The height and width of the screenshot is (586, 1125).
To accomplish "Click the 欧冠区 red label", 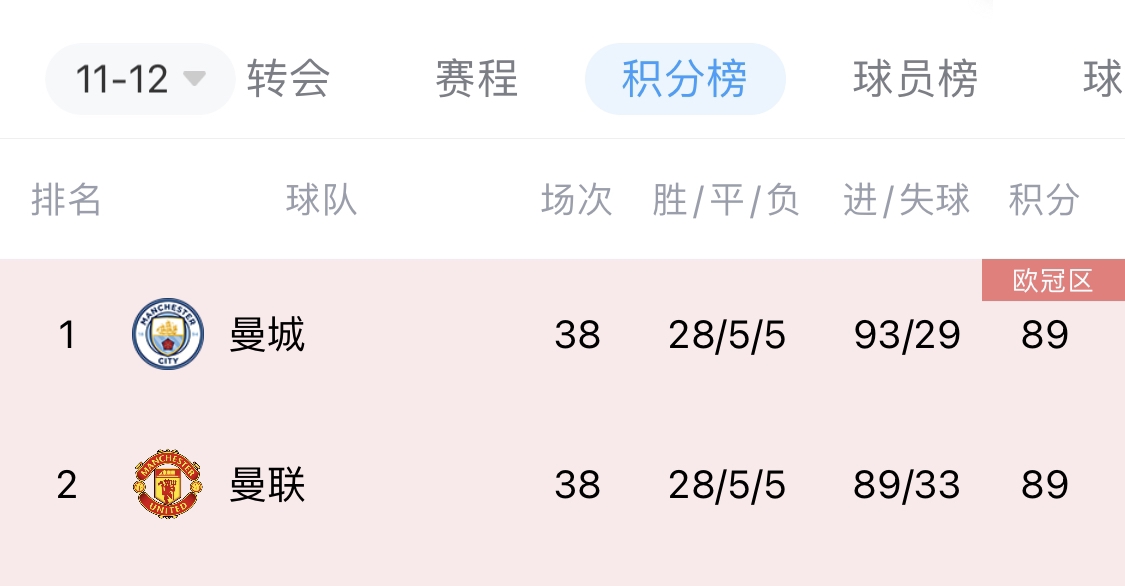I will [x=1053, y=280].
